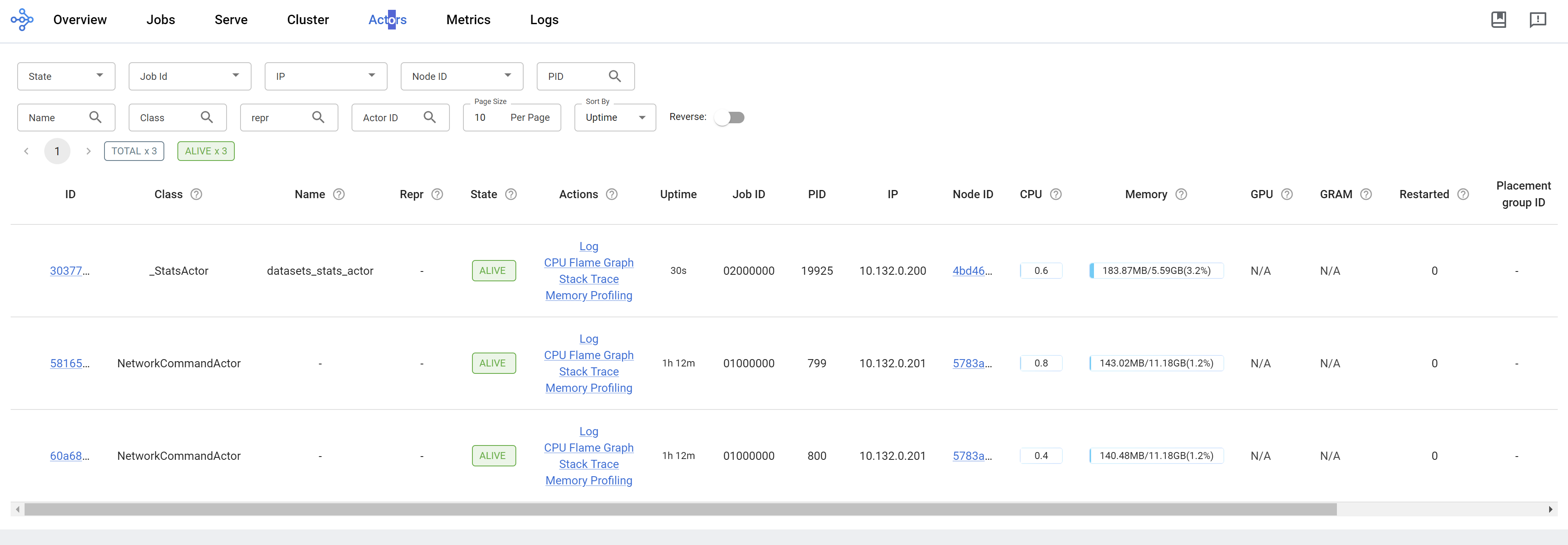This screenshot has width=1568, height=545.
Task: Click the Restarted column help icon
Action: click(1463, 194)
